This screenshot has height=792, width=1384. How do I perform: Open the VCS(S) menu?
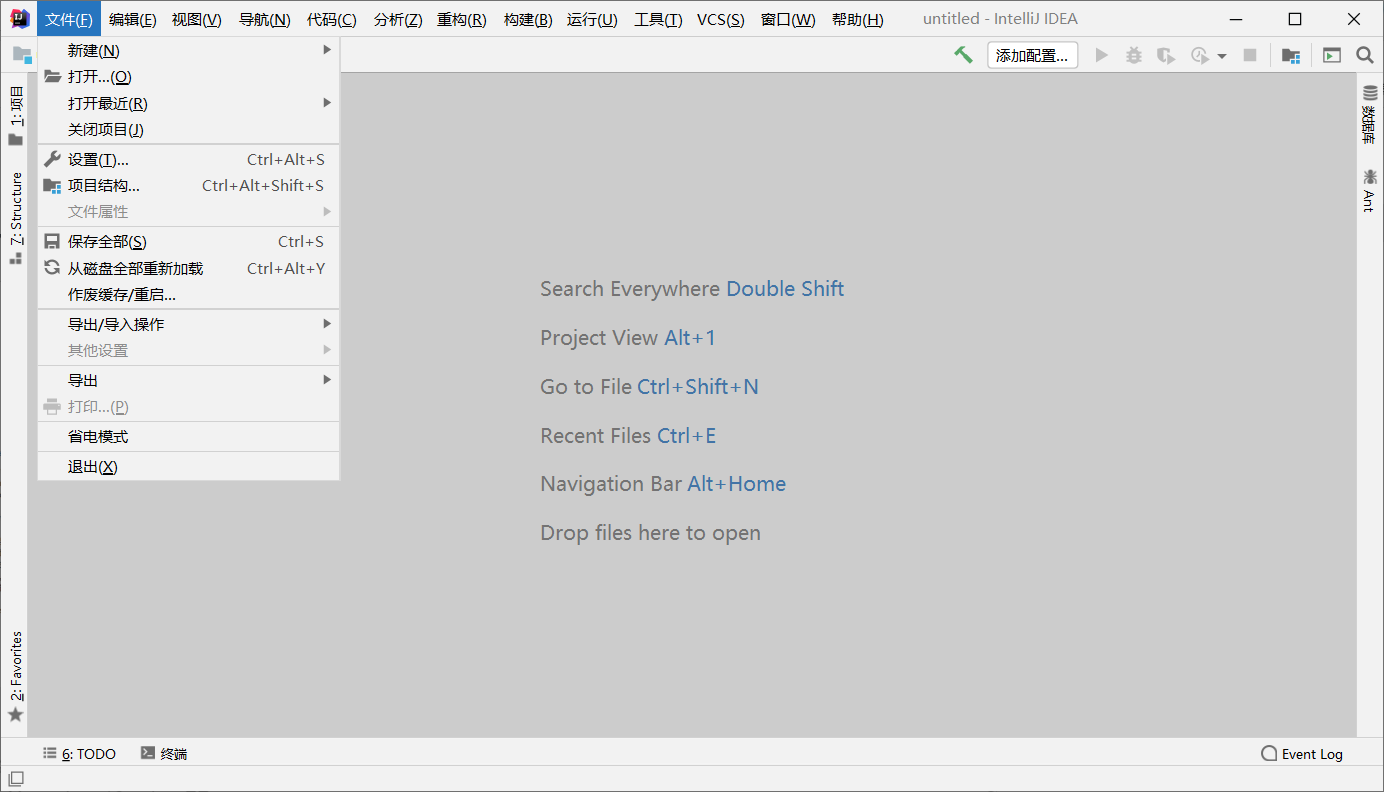(720, 19)
